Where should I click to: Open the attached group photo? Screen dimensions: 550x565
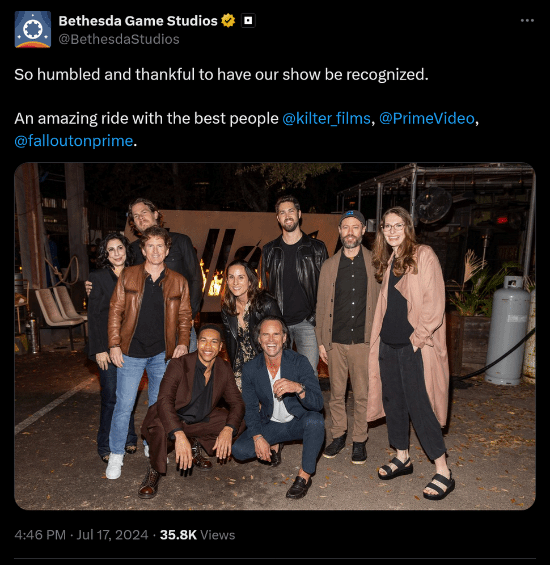click(x=275, y=336)
